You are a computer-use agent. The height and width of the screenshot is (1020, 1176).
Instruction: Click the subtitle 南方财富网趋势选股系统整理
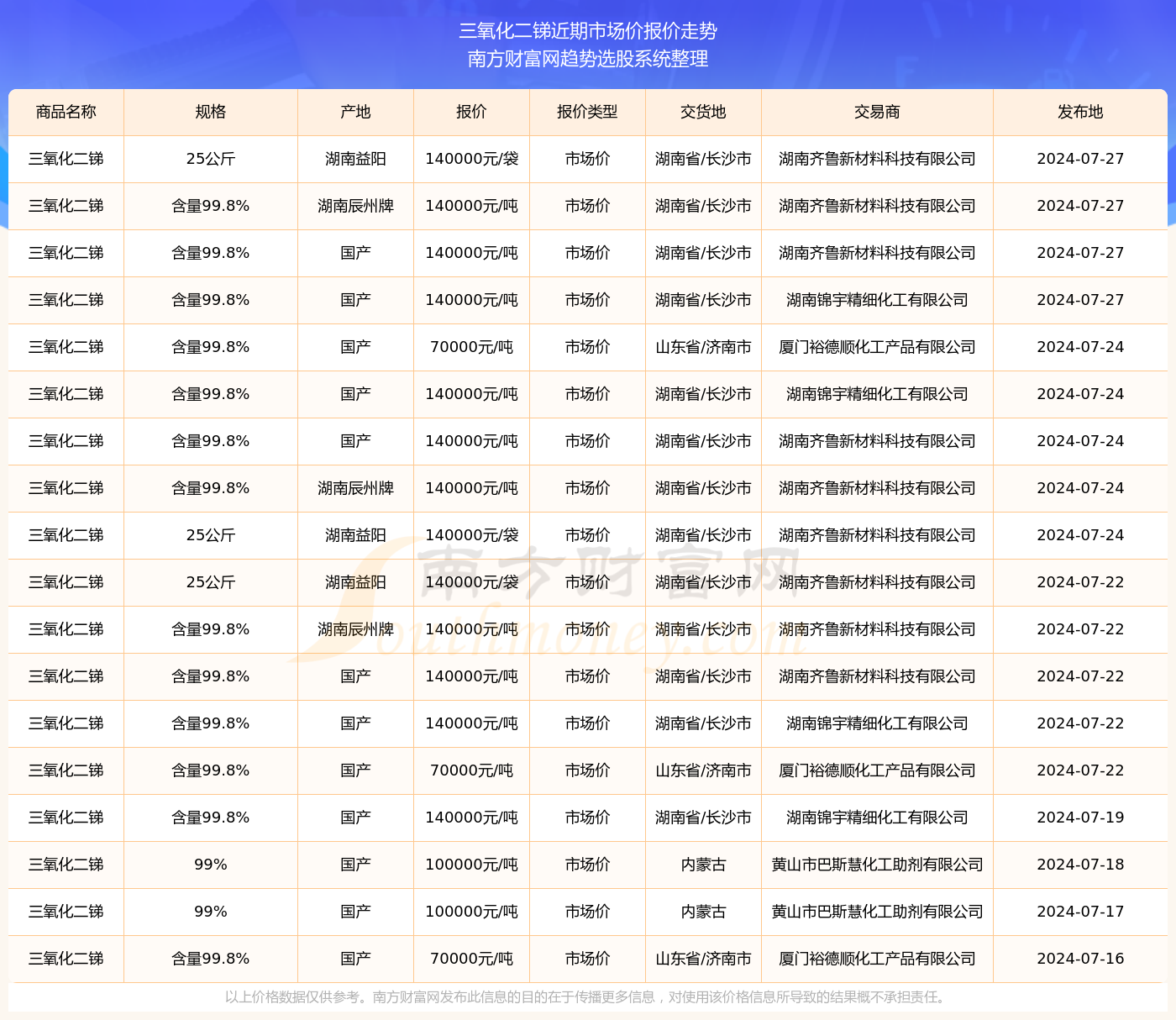click(588, 59)
